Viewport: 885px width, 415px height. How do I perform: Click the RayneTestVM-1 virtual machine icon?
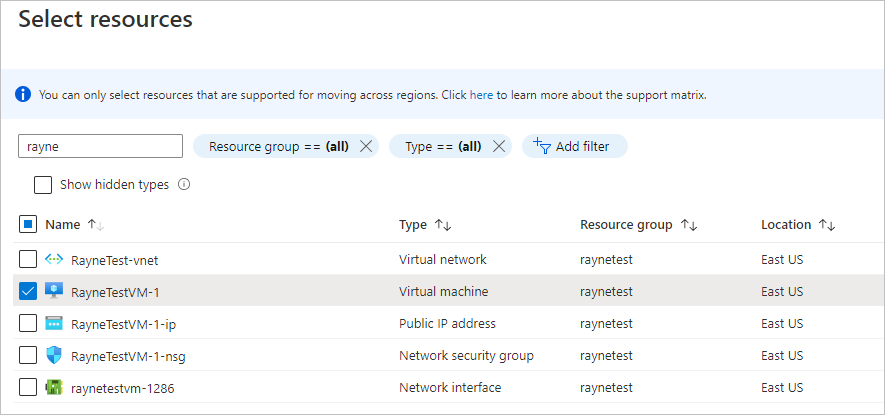54,291
